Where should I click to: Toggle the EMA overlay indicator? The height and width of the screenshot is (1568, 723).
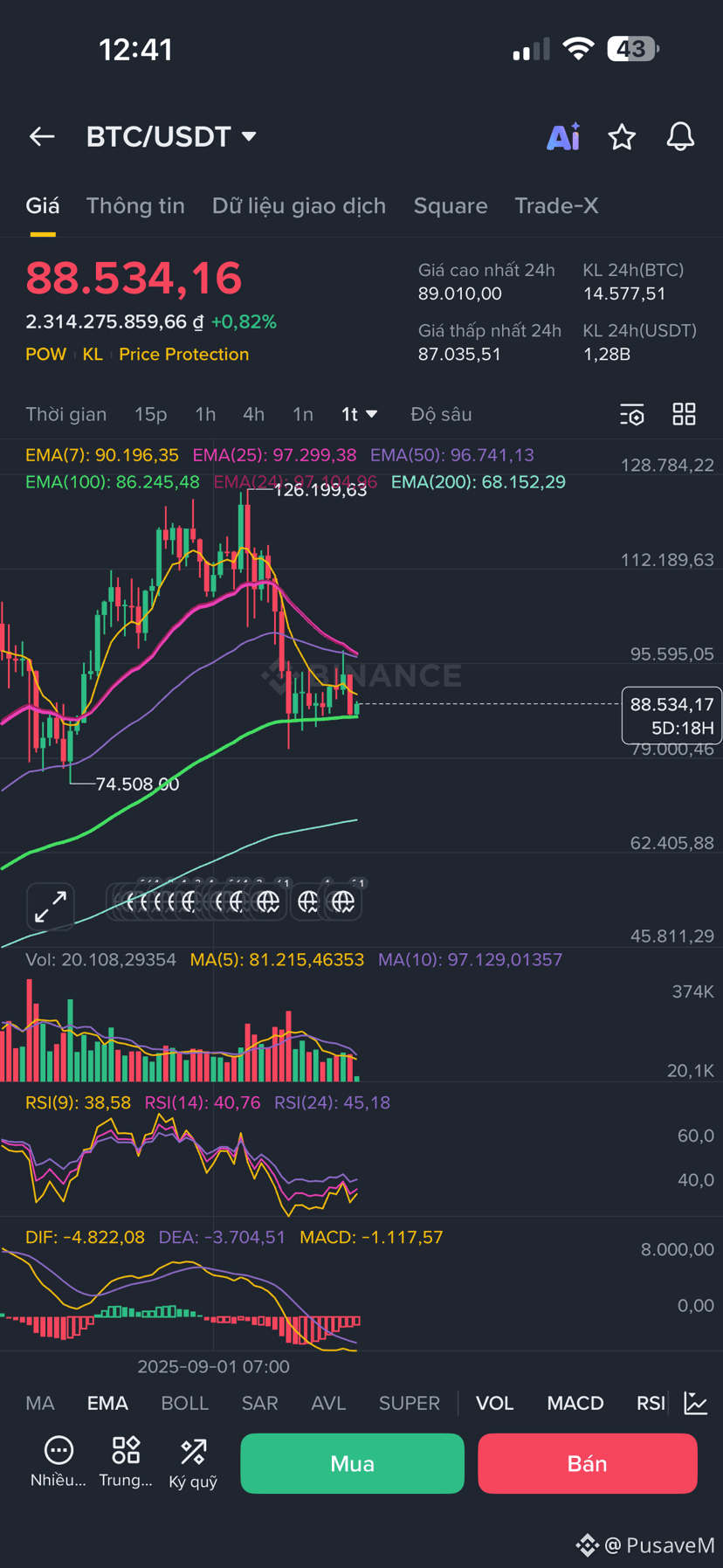pyautogui.click(x=107, y=1403)
